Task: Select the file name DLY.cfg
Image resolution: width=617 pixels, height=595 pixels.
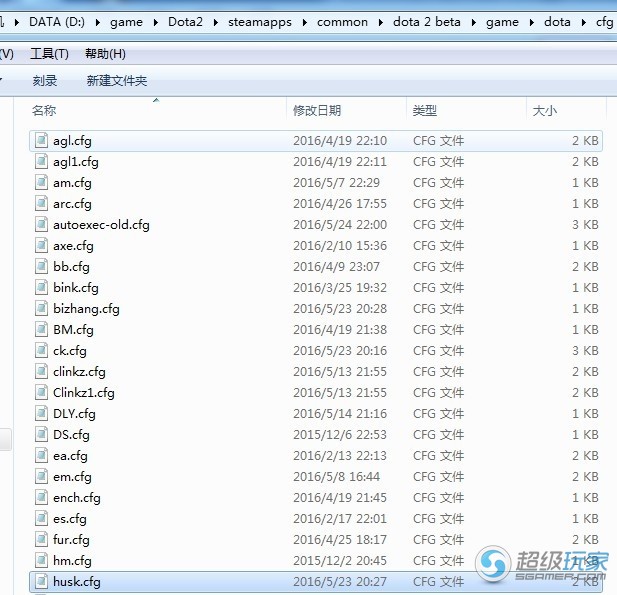Action: (74, 414)
